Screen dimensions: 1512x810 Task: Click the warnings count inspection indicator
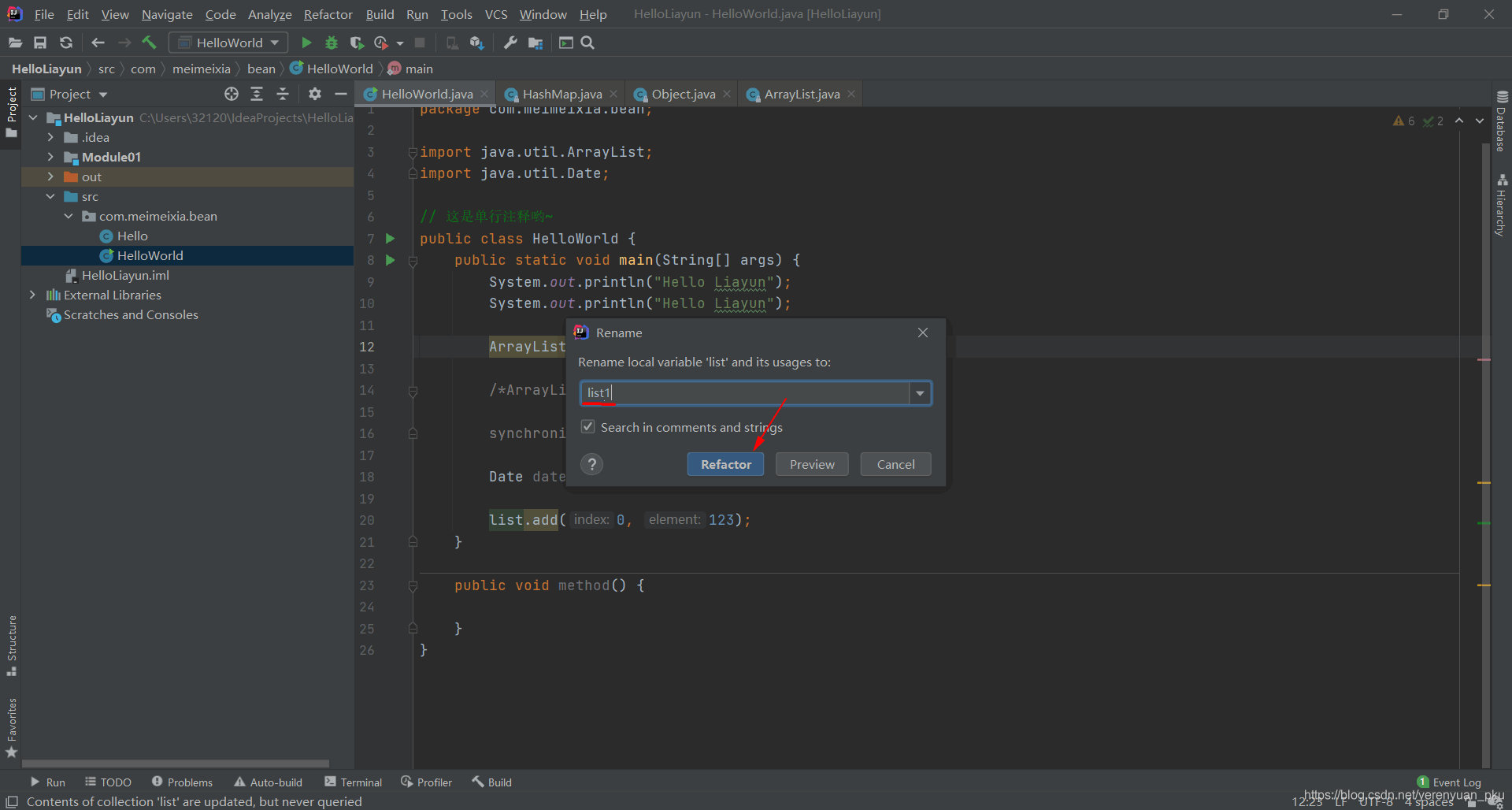1404,121
